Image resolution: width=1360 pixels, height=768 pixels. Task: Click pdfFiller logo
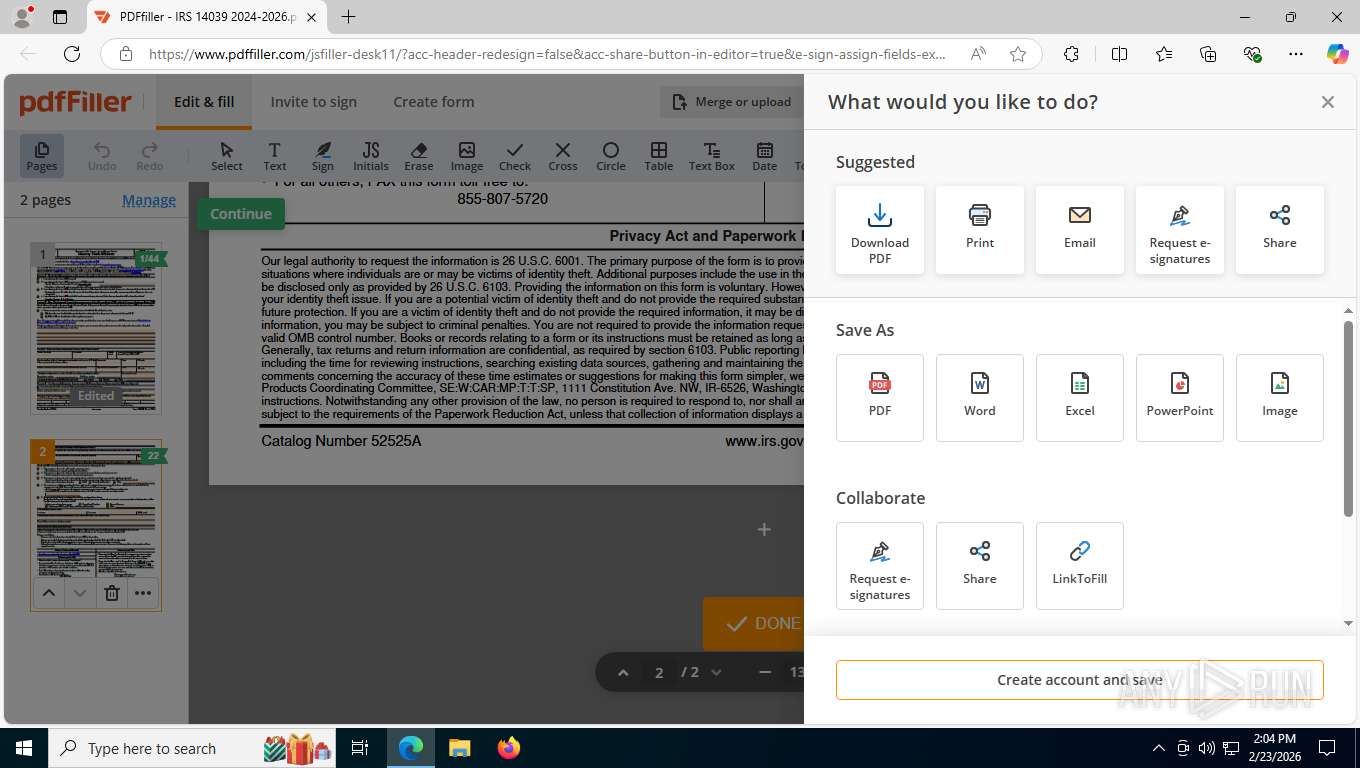click(x=76, y=102)
